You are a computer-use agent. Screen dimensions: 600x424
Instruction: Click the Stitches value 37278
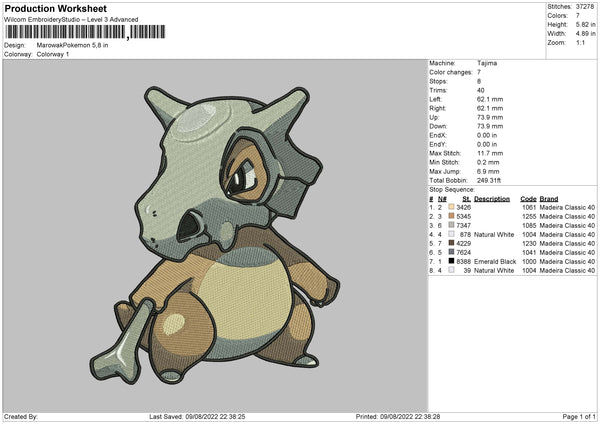(585, 7)
